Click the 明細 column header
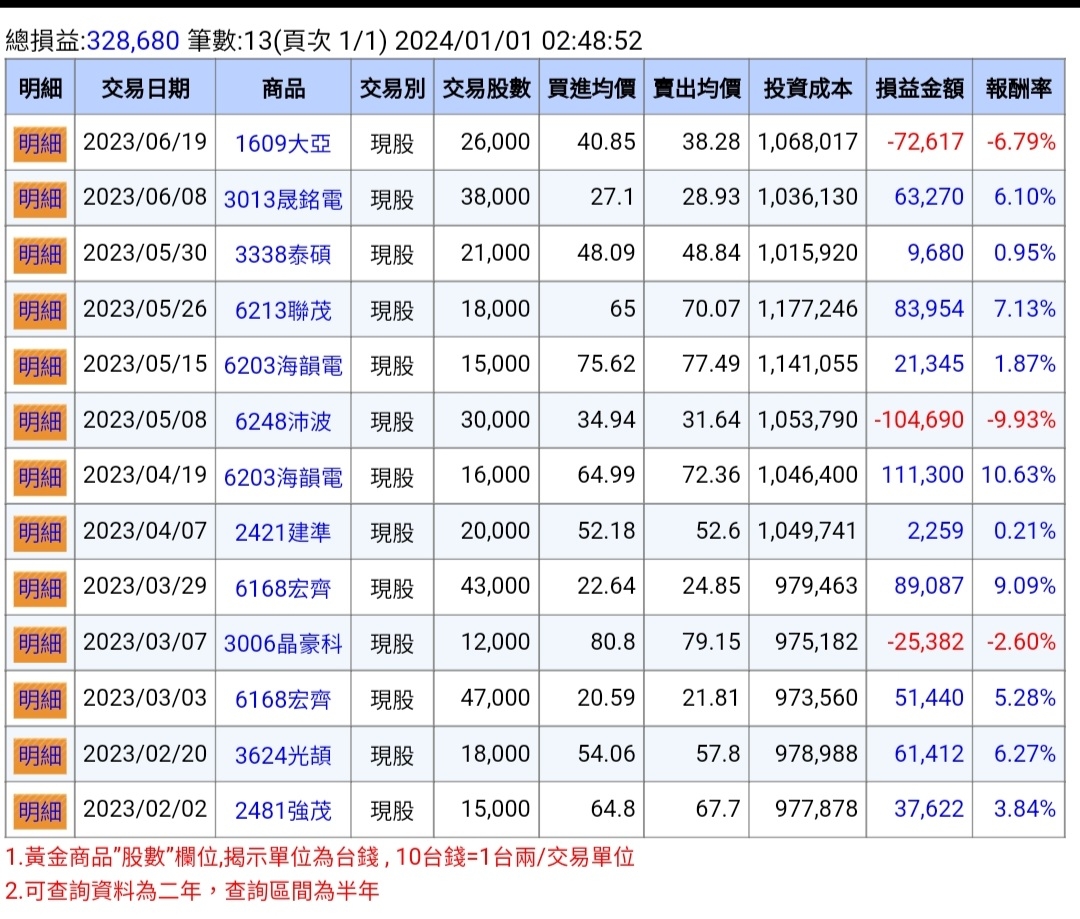This screenshot has width=1080, height=919. click(41, 87)
